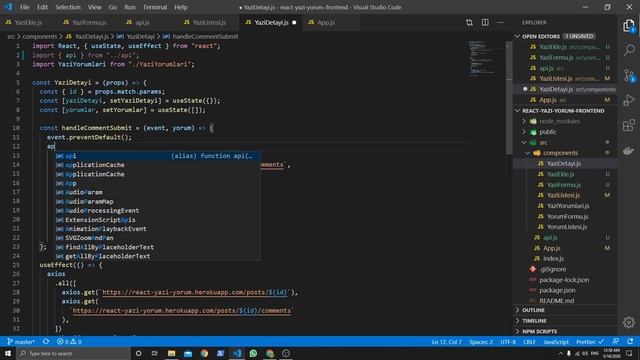
Task: Switch to the App.js editor tab
Action: point(326,22)
